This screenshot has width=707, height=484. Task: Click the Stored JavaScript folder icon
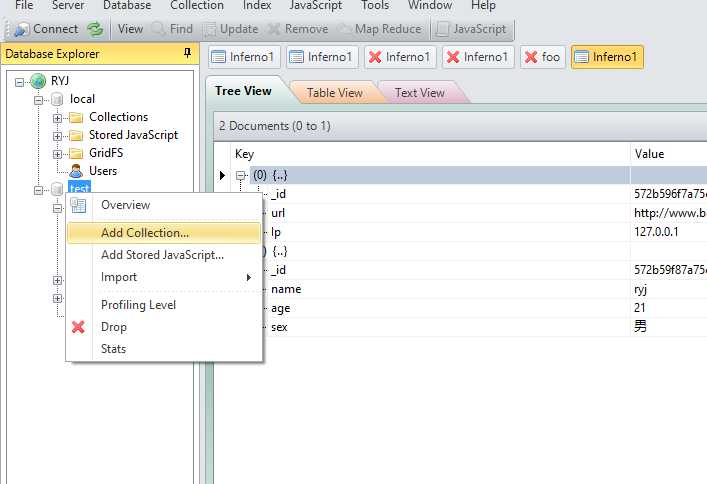coord(76,136)
